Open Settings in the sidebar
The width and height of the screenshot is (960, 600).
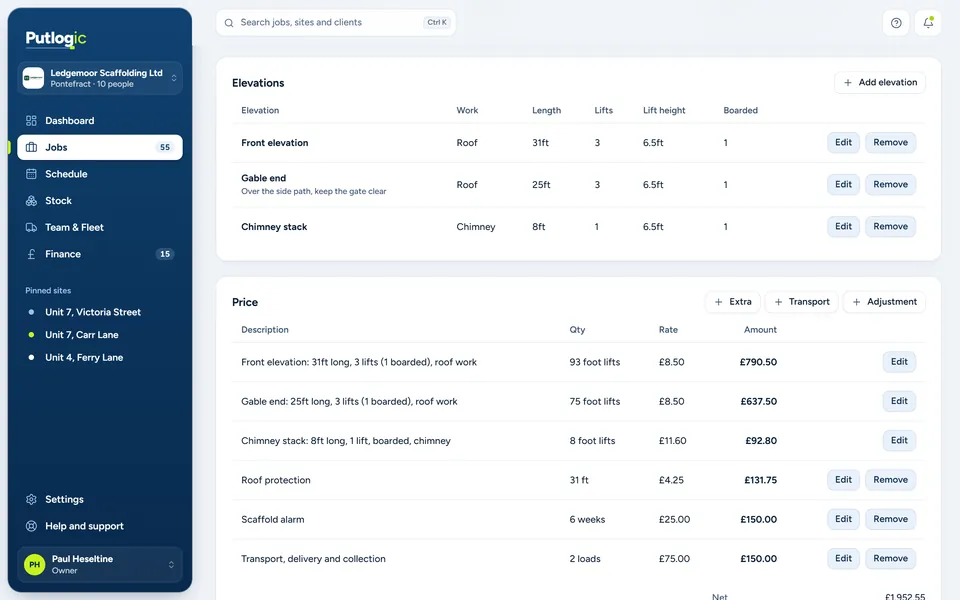pos(100,500)
